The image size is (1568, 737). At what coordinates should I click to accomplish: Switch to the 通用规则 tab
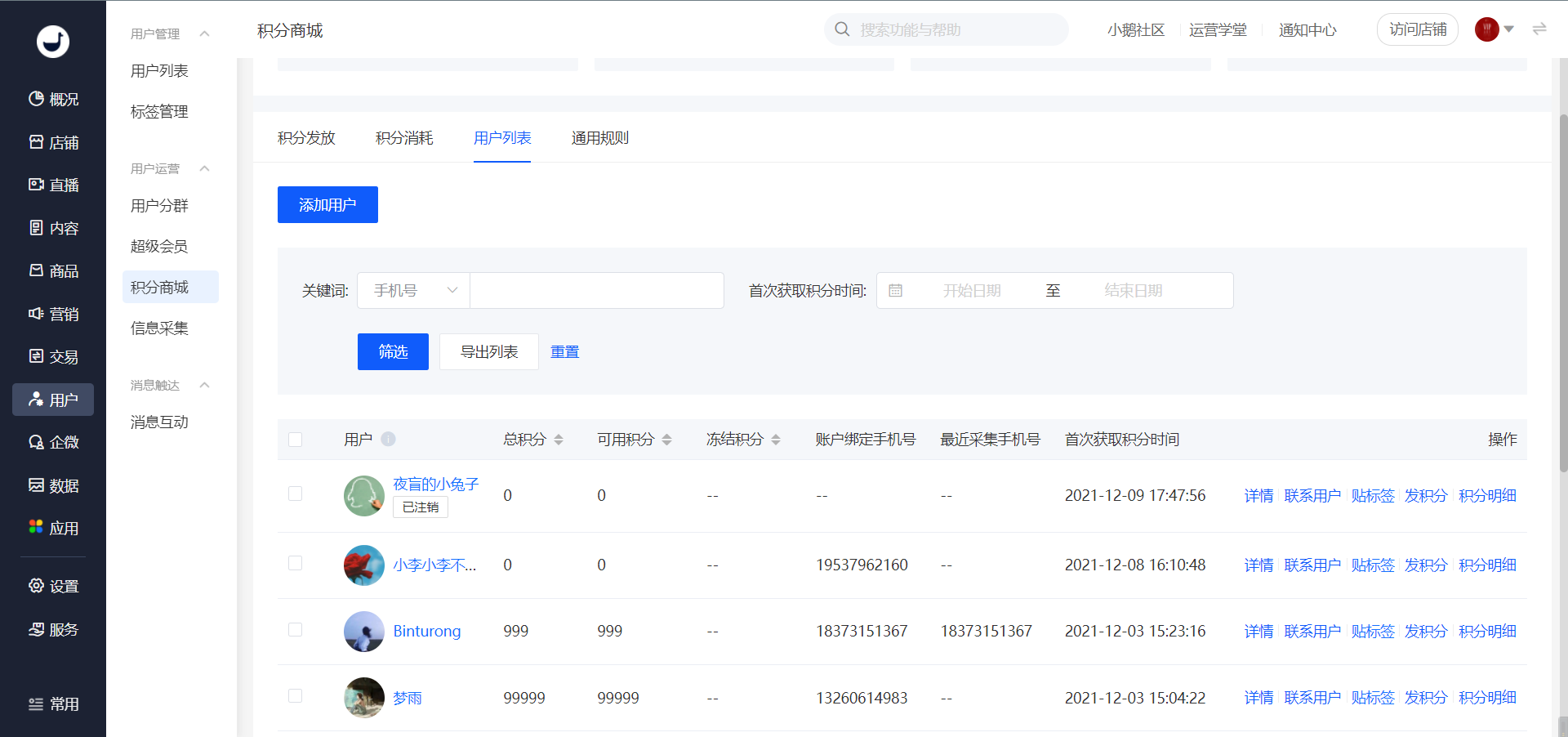(600, 138)
